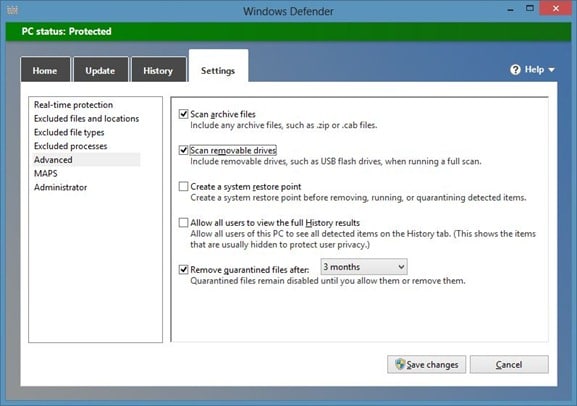The image size is (577, 406).
Task: Choose Excluded file types
Action: [69, 132]
